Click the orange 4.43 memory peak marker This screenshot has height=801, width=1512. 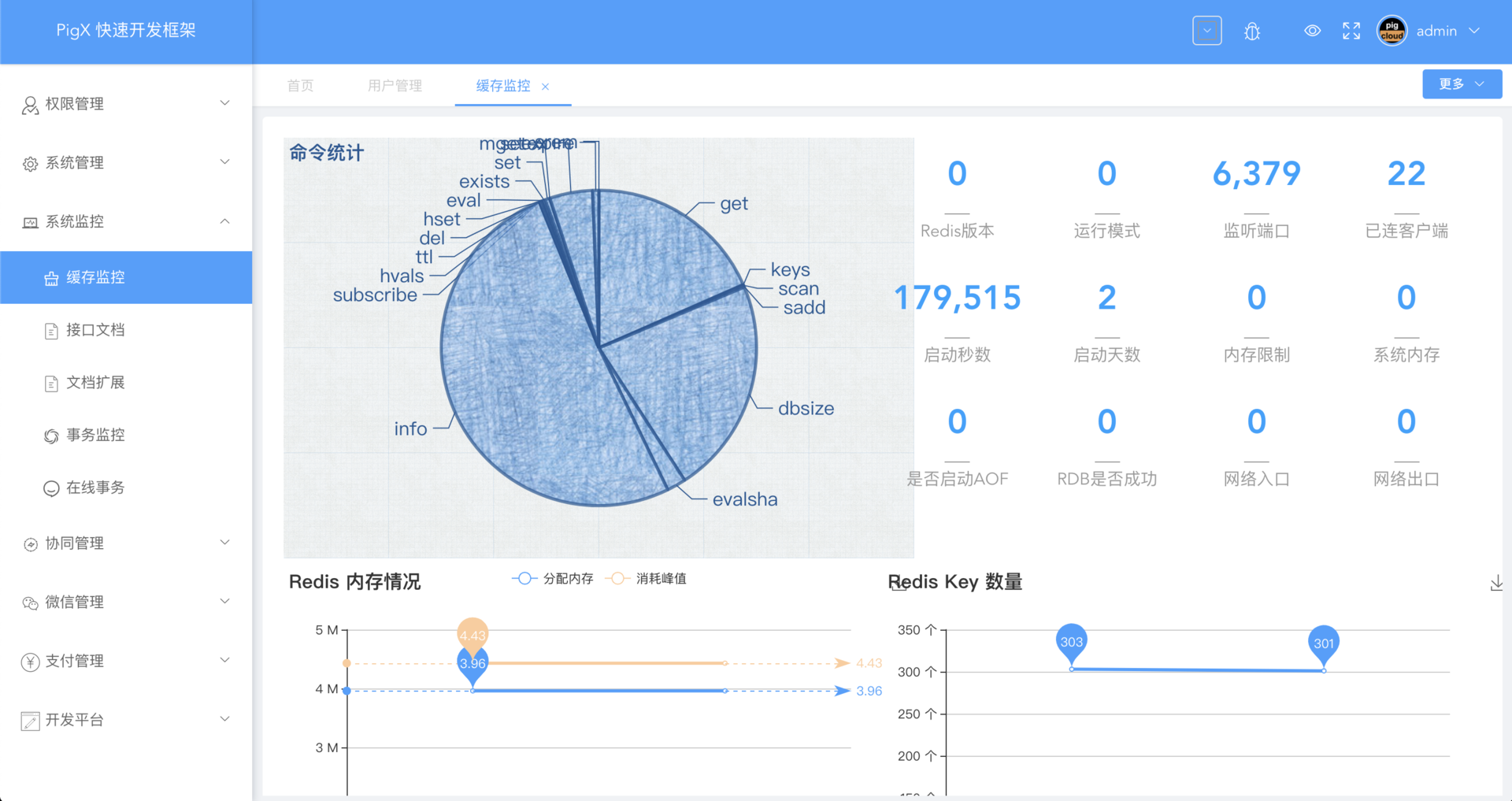click(472, 635)
